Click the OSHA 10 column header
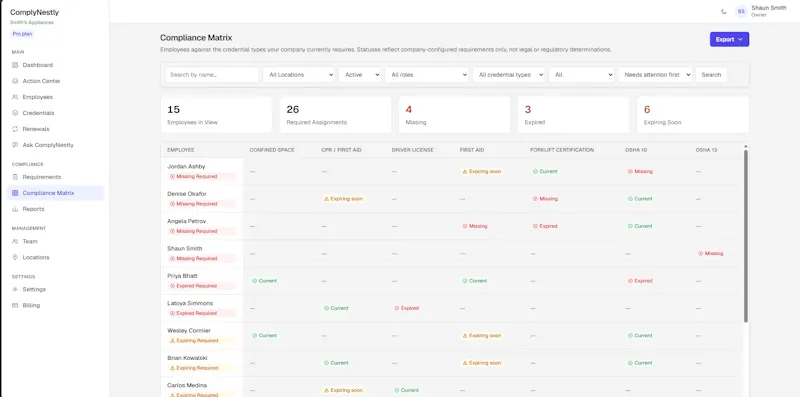Viewport: 800px width, 397px height. (x=636, y=150)
